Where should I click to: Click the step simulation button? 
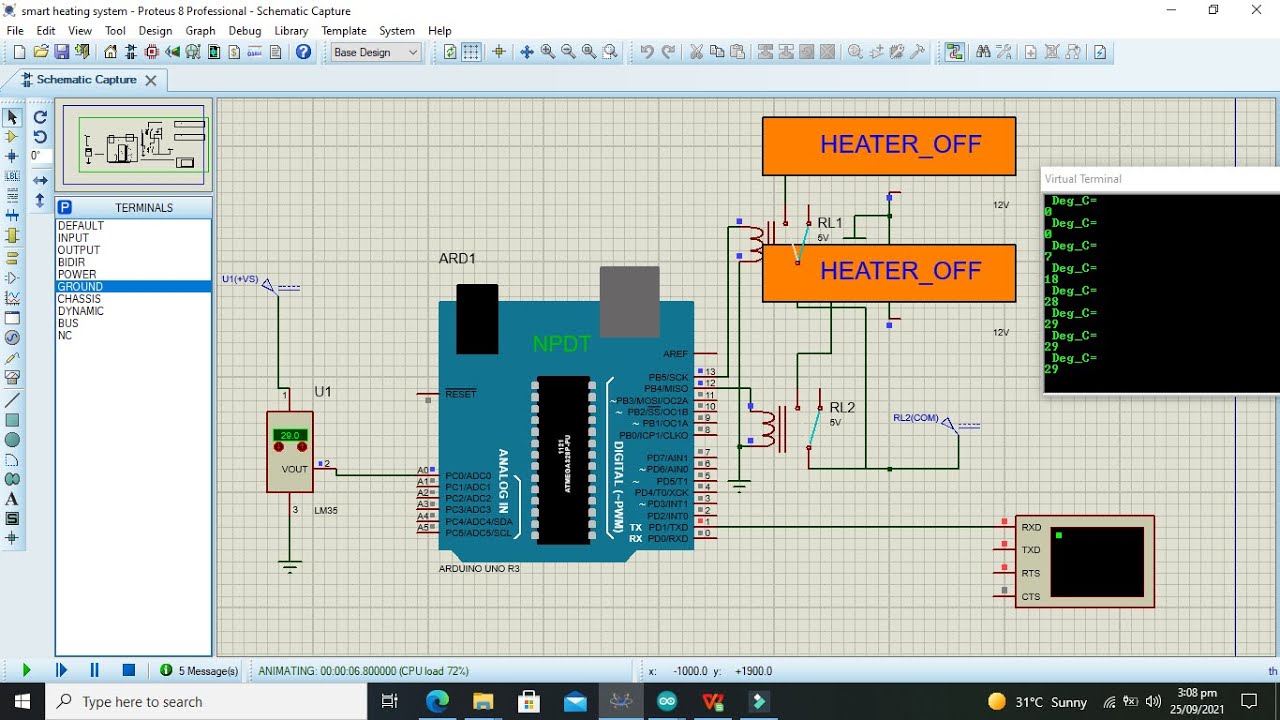(x=61, y=670)
